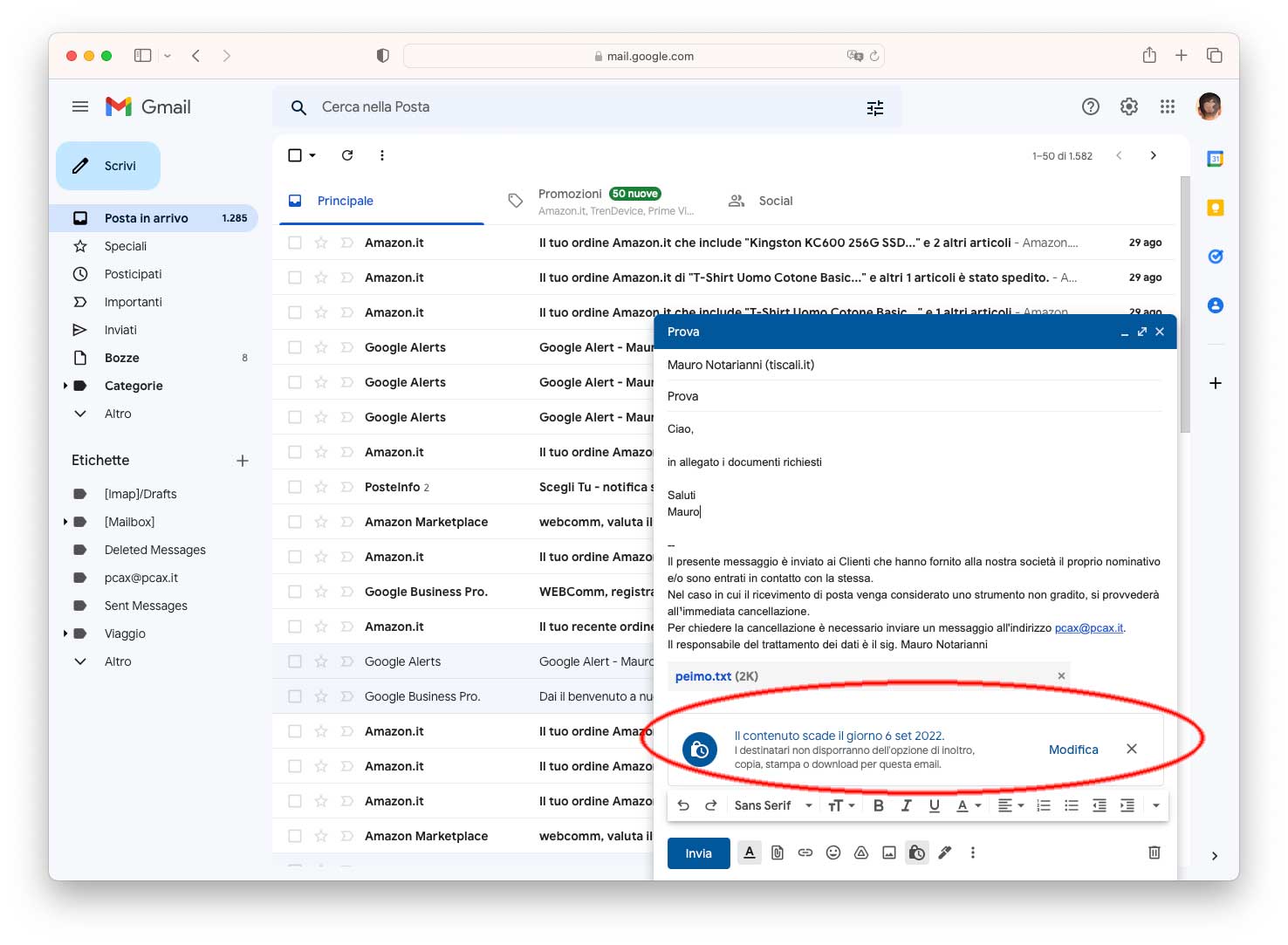Insert a signature with the pen icon
This screenshot has height=945, width=1288.
[945, 853]
